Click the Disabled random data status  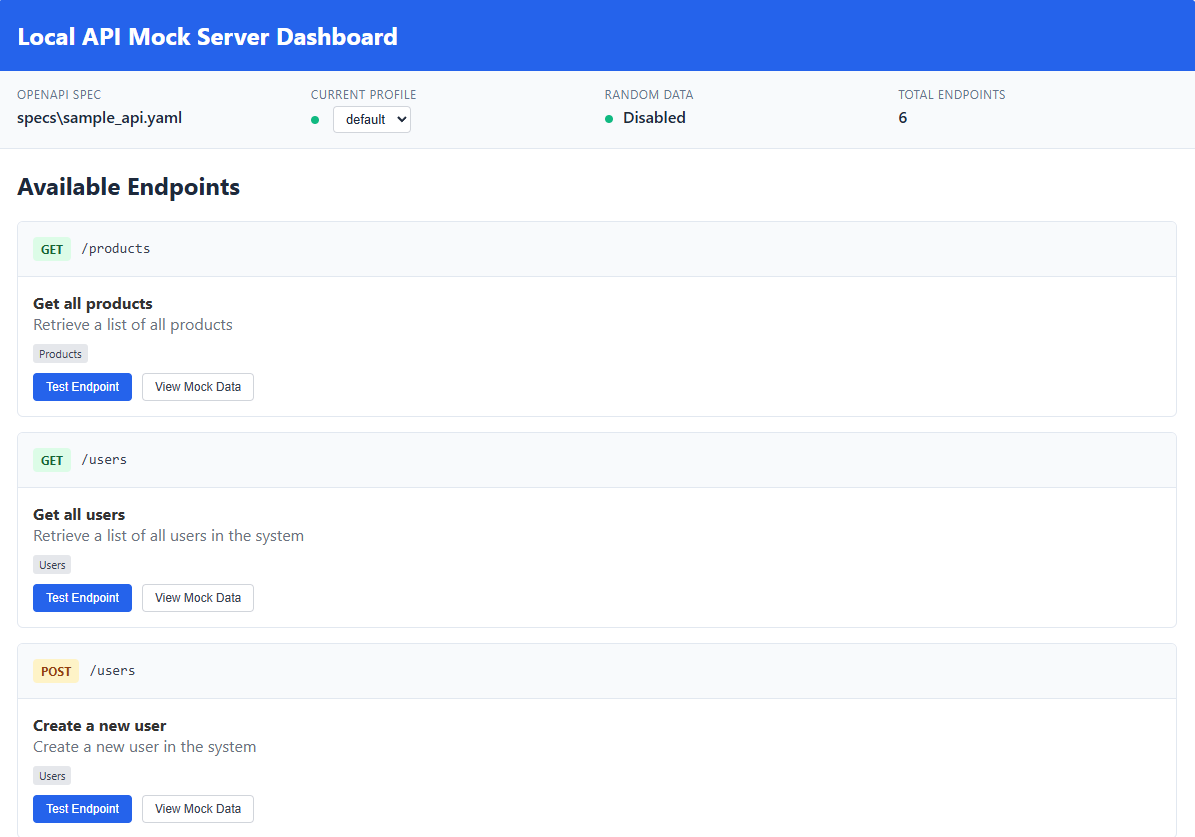pyautogui.click(x=655, y=117)
